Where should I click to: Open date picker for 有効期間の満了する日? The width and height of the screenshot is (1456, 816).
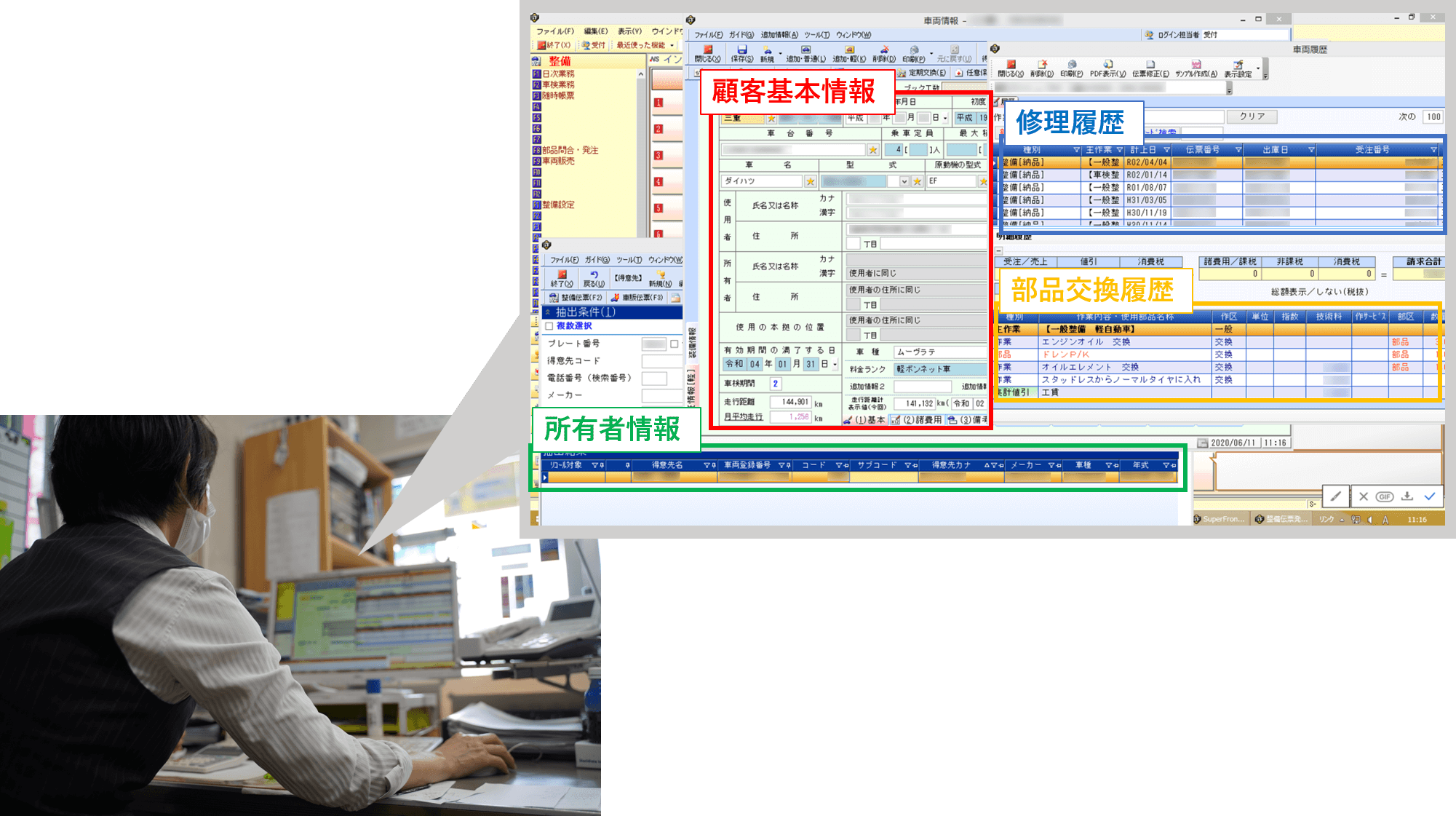[835, 364]
